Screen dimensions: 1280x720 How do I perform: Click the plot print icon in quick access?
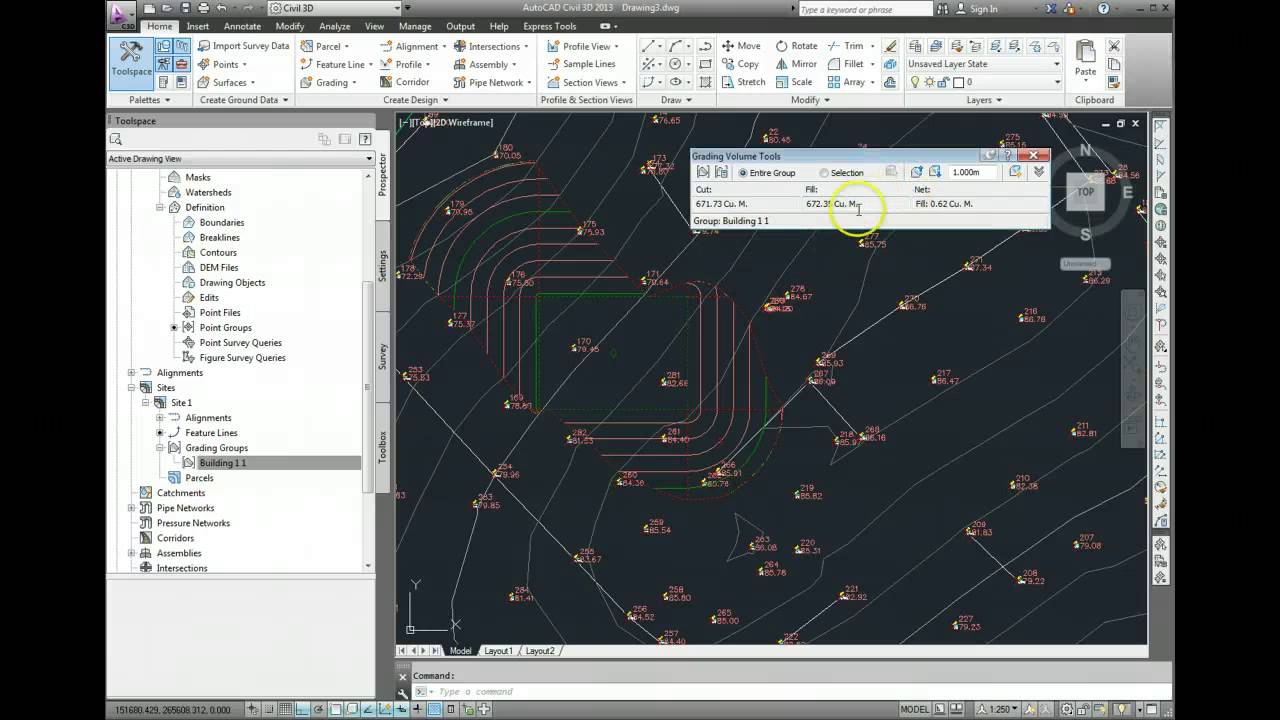(204, 8)
